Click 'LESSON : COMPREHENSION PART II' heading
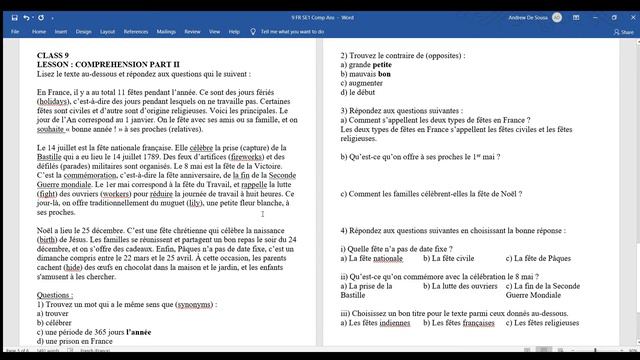 pos(108,64)
